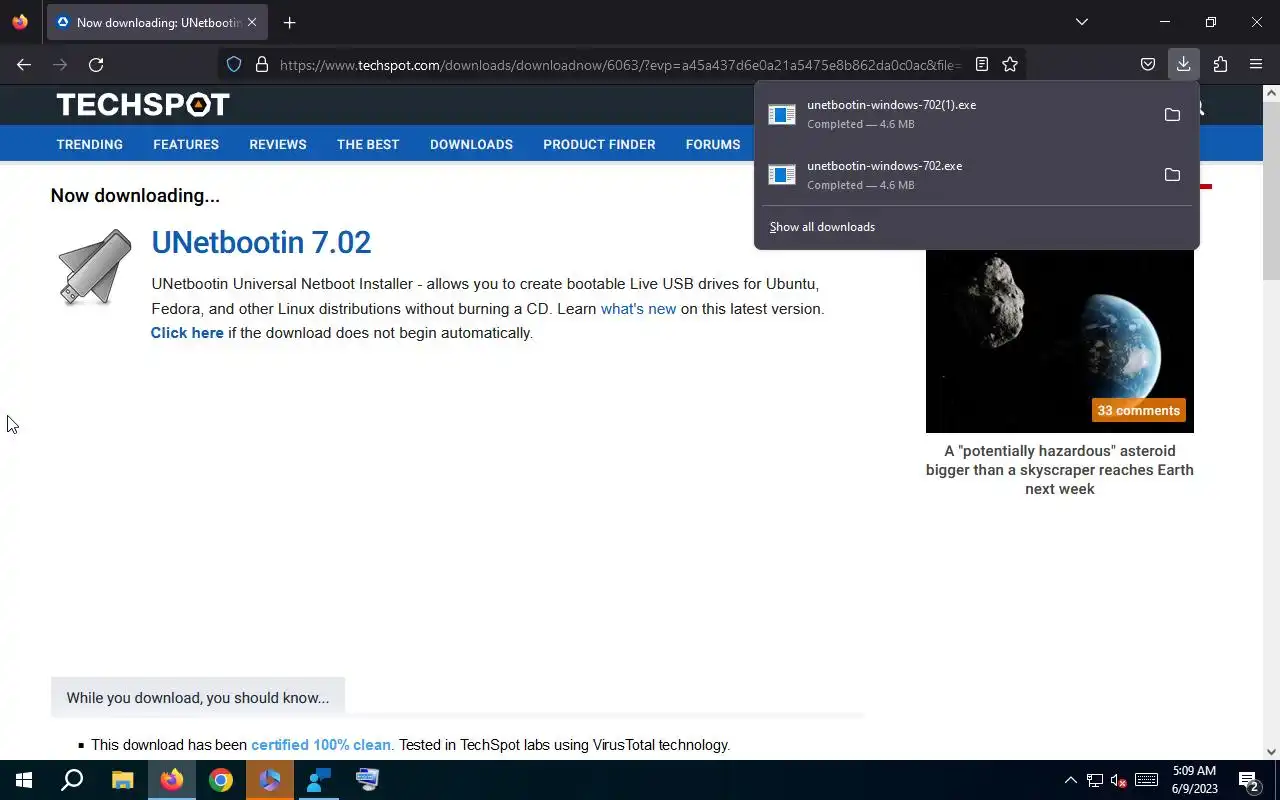Open the FEATURES menu item
The height and width of the screenshot is (800, 1280).
[x=186, y=144]
